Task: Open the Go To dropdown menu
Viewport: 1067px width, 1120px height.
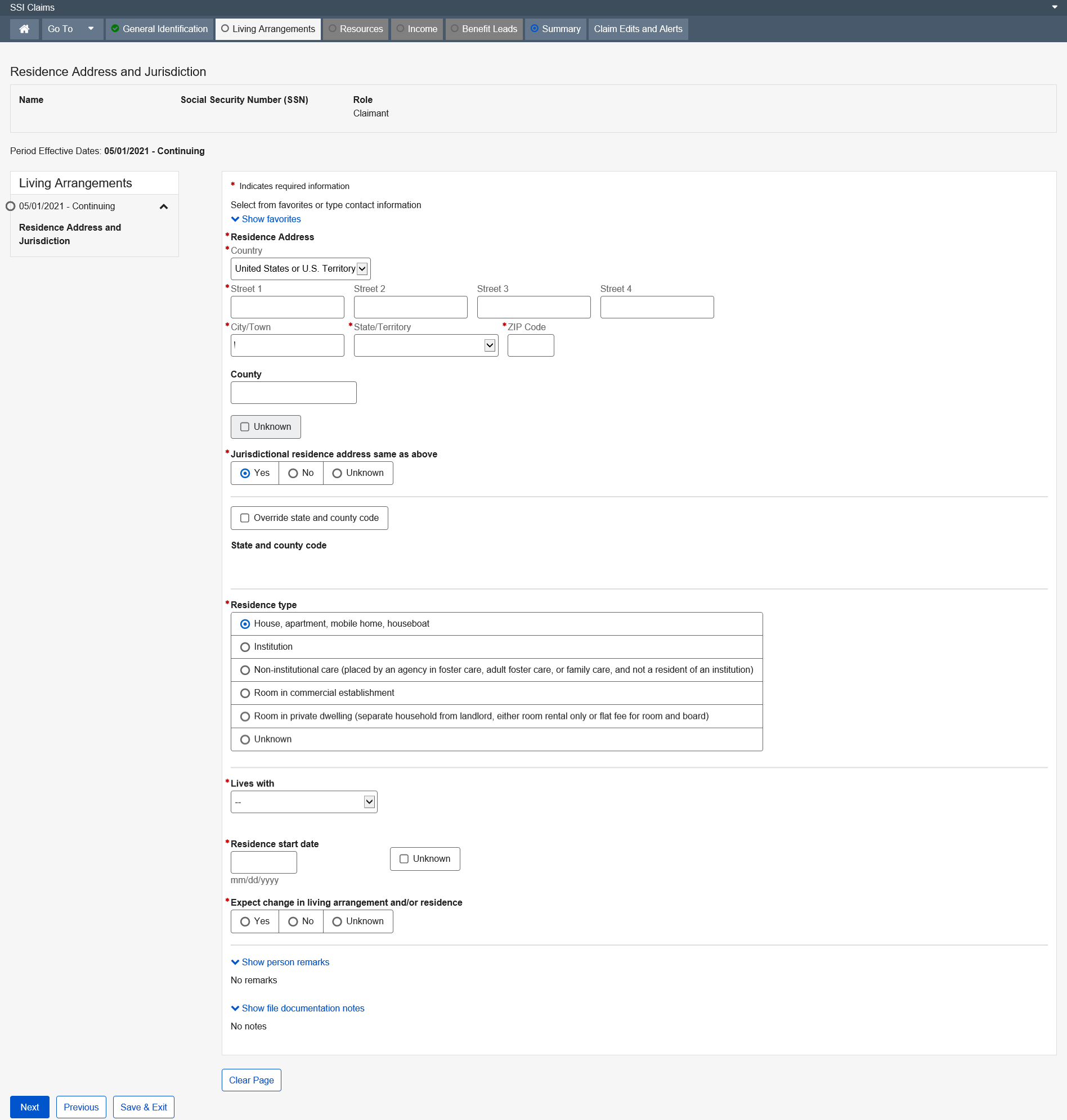Action: (x=71, y=29)
